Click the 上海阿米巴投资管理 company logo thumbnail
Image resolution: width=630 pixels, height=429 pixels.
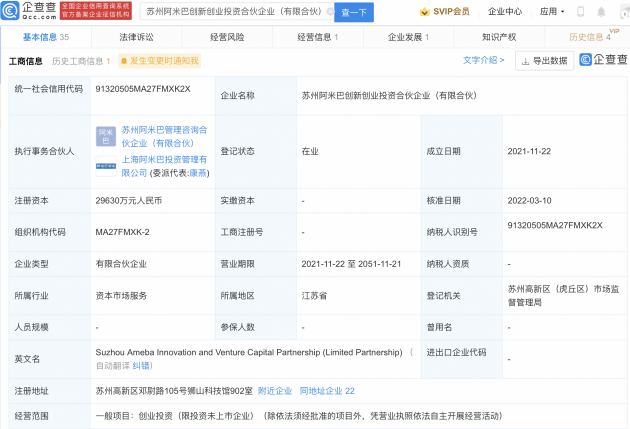pos(106,166)
